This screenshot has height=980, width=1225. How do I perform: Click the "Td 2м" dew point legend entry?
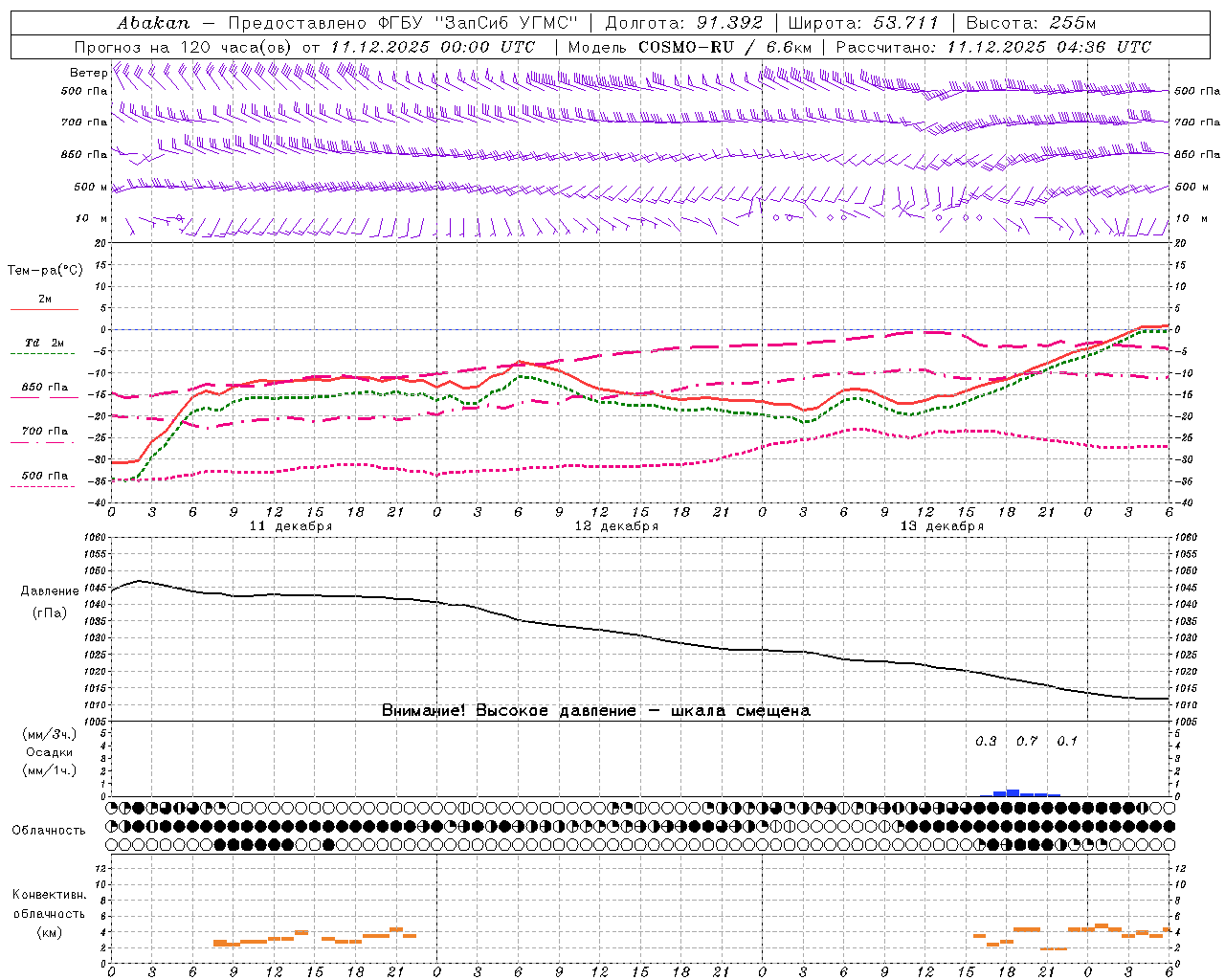[44, 343]
